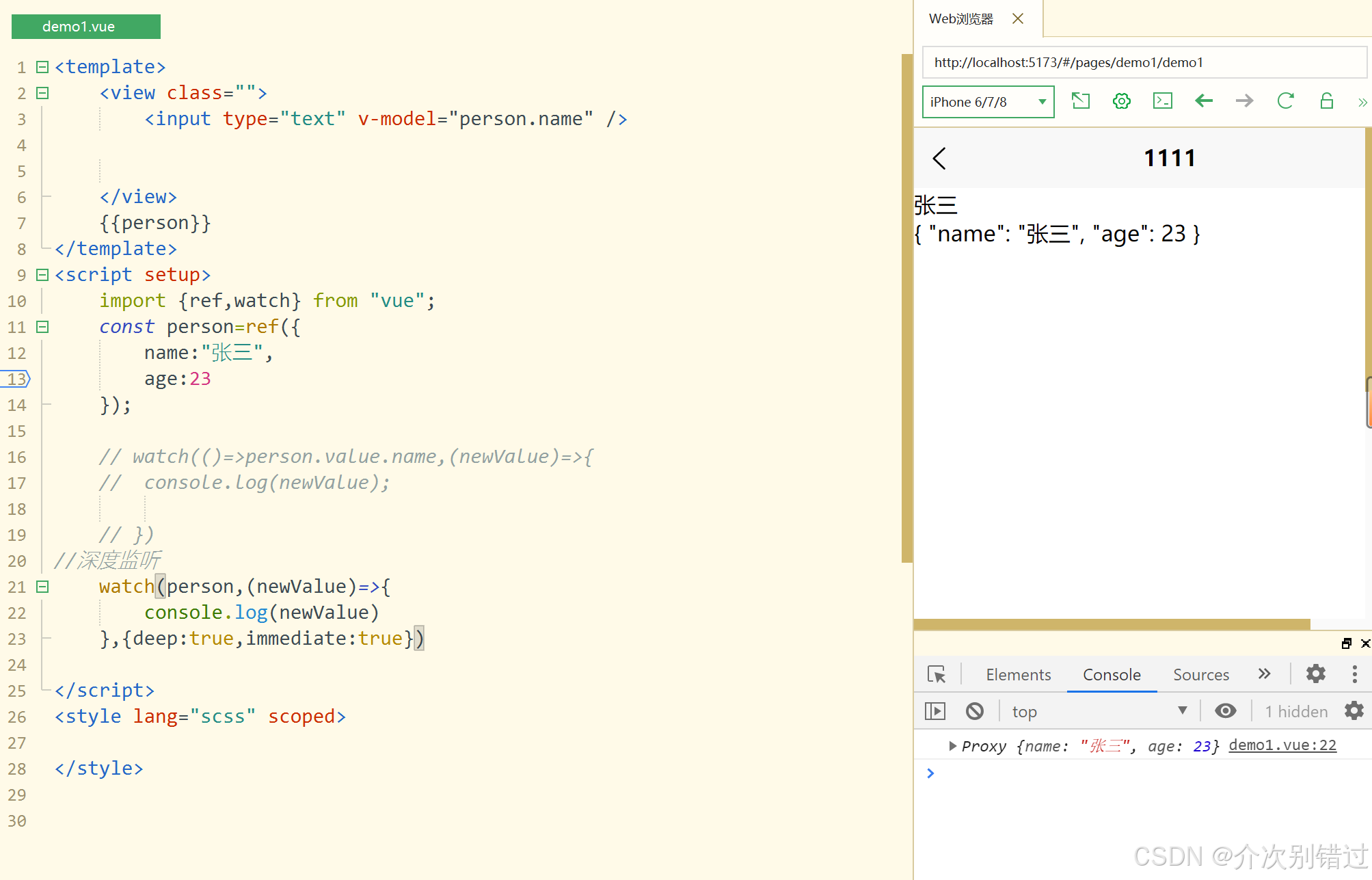Open the demo1.vue:22 source link
Image resolution: width=1372 pixels, height=880 pixels.
point(1282,745)
